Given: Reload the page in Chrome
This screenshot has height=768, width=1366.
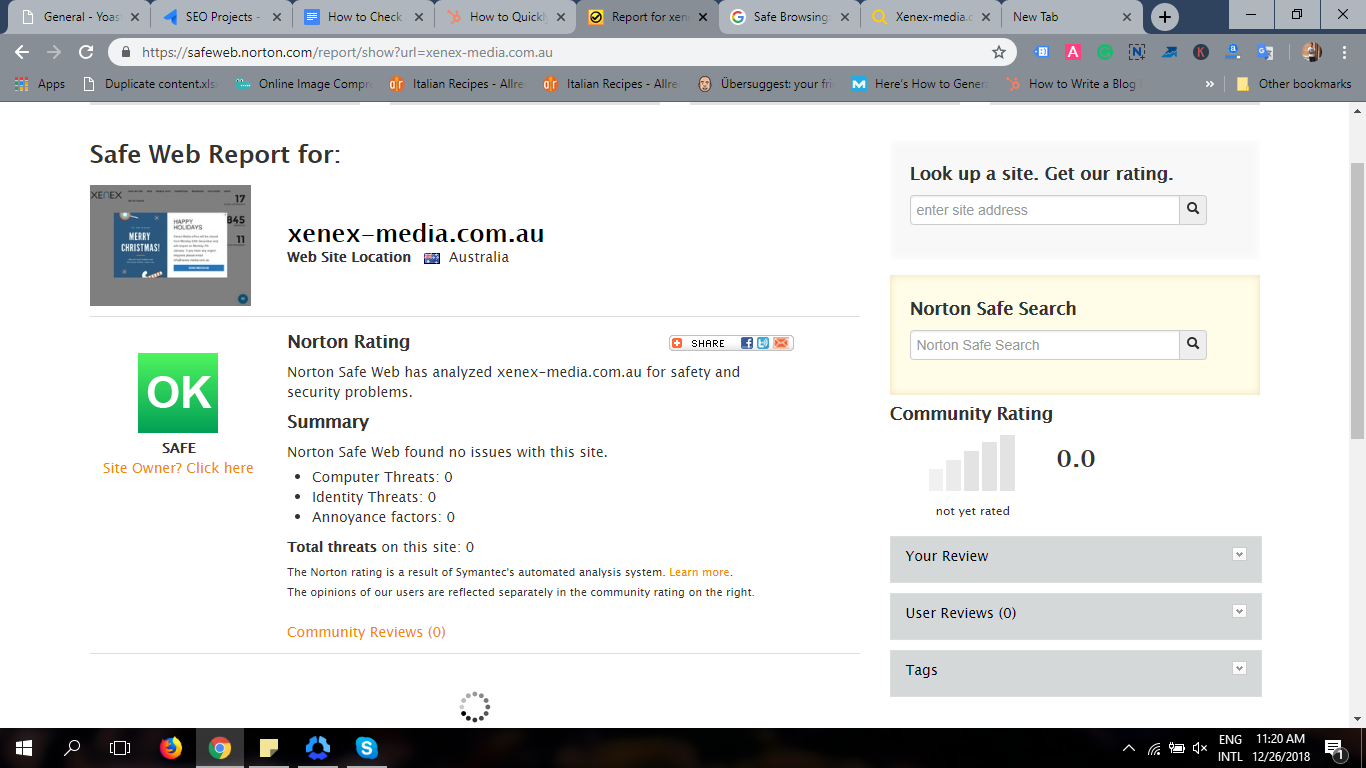Looking at the screenshot, I should [86, 52].
